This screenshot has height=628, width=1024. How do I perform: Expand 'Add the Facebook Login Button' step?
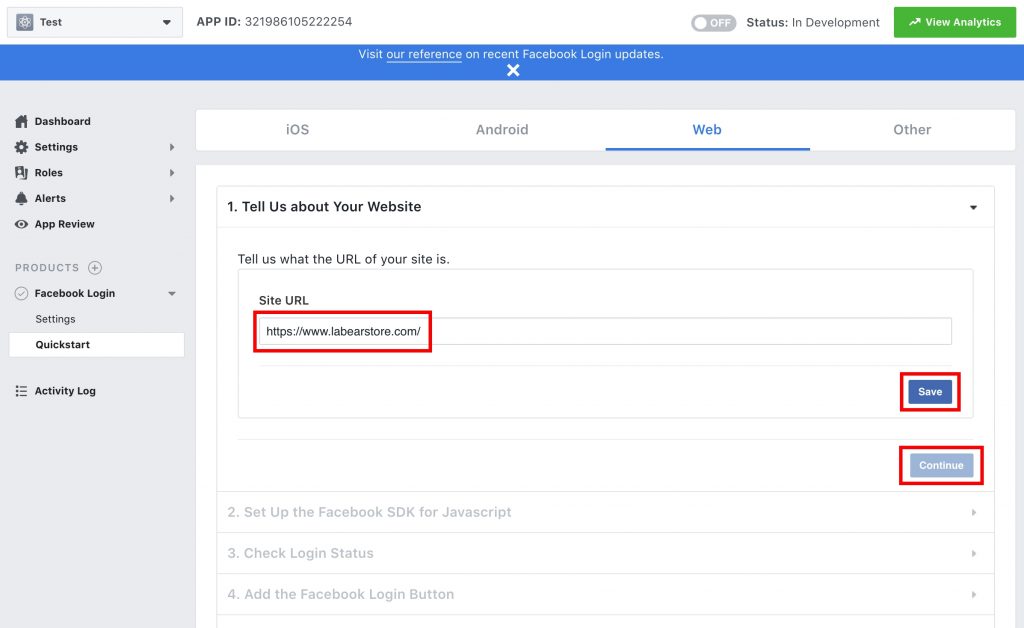click(x=605, y=594)
